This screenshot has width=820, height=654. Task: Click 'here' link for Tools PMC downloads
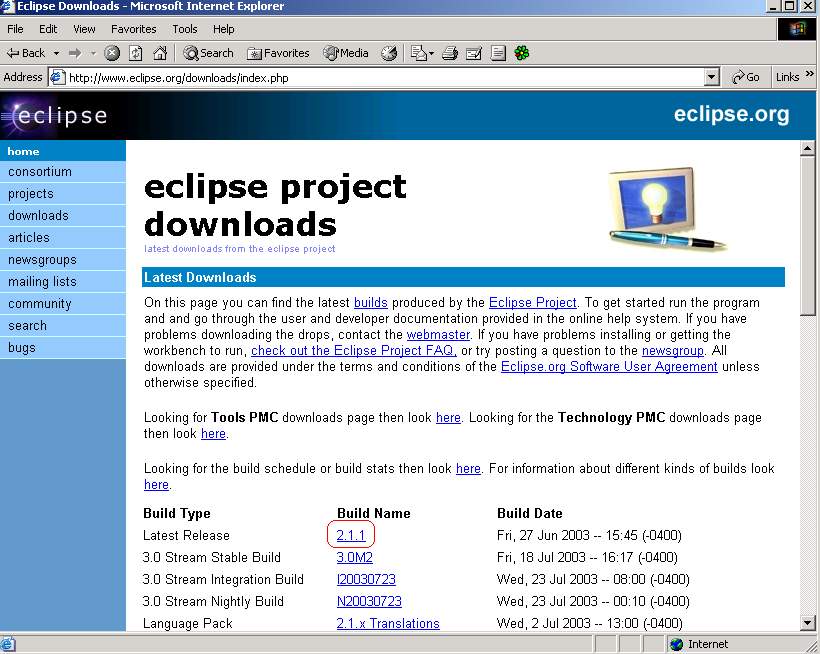(448, 418)
